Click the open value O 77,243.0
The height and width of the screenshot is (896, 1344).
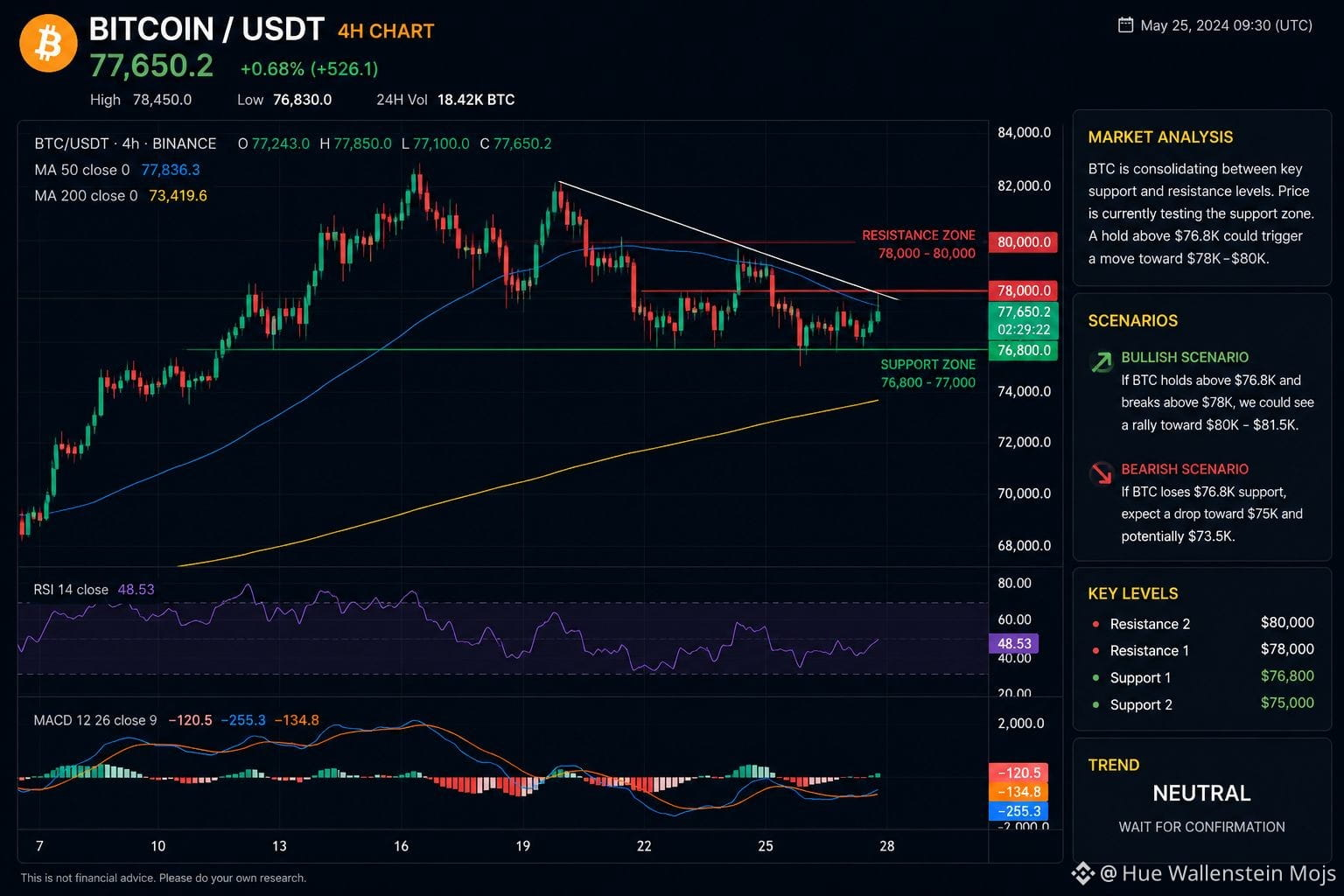[x=274, y=143]
